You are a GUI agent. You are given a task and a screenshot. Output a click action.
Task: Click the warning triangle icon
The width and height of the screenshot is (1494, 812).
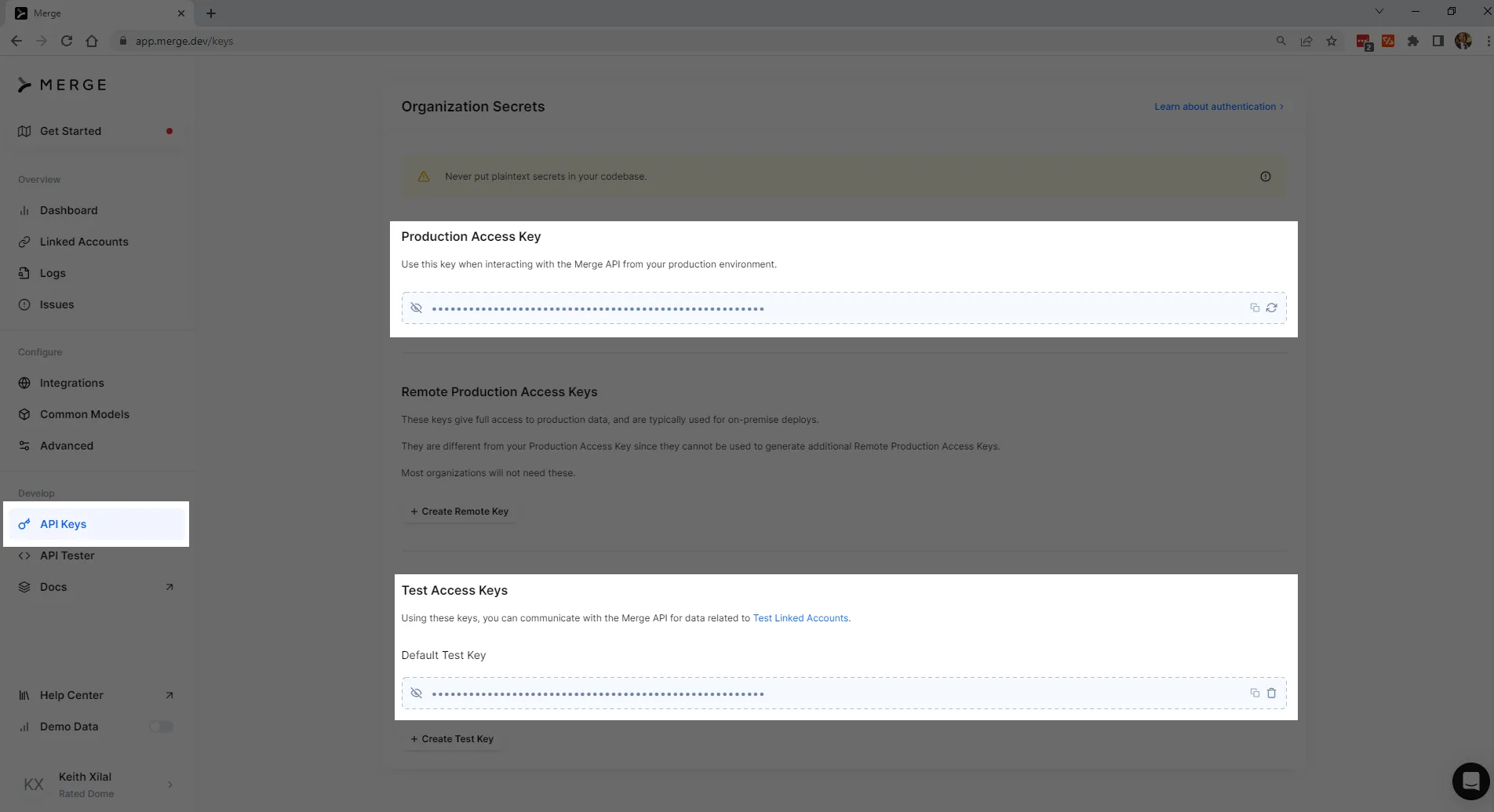point(424,177)
